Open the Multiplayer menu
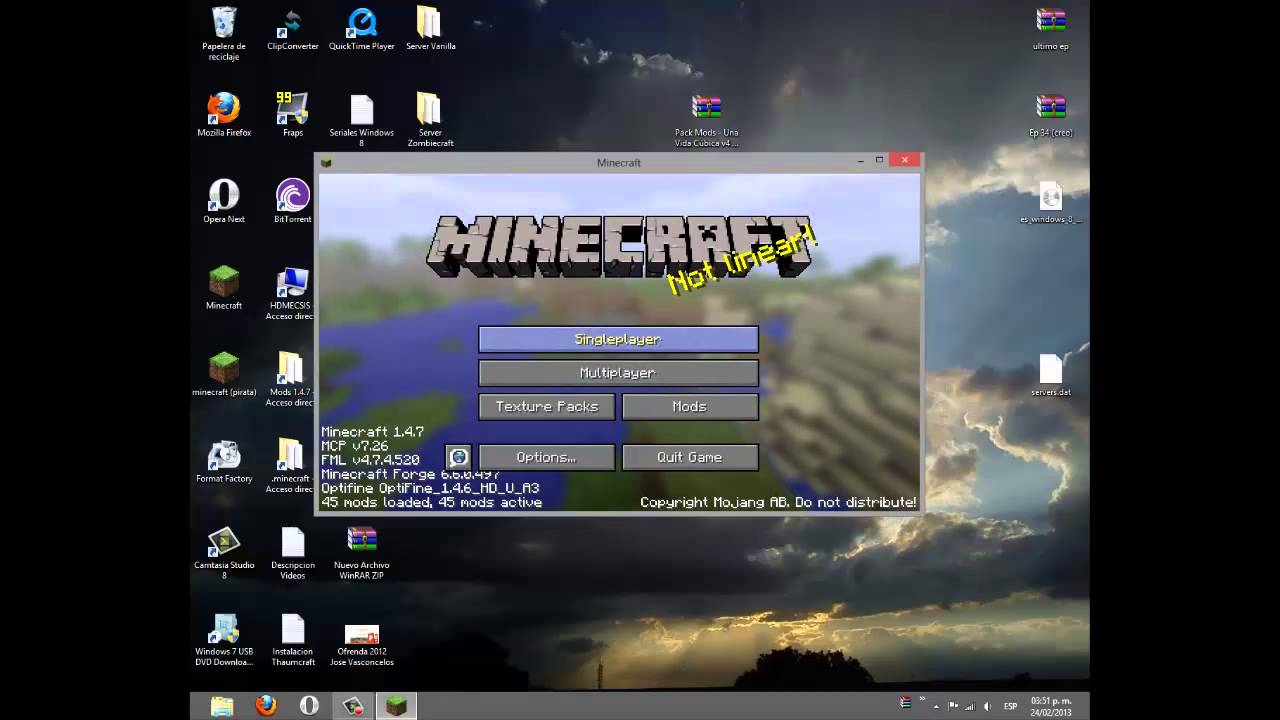The height and width of the screenshot is (720, 1280). [618, 373]
